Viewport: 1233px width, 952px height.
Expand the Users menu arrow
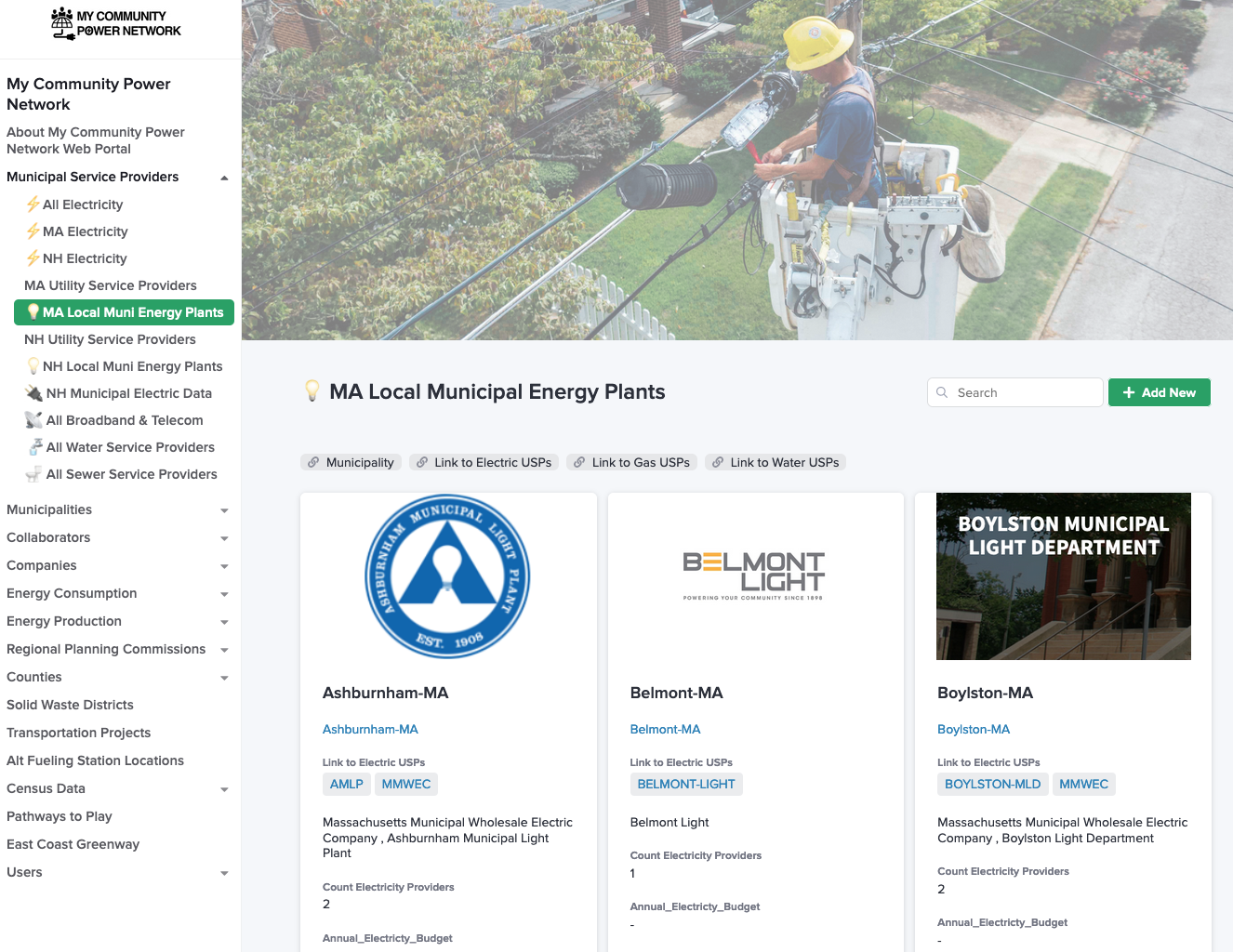tap(224, 873)
